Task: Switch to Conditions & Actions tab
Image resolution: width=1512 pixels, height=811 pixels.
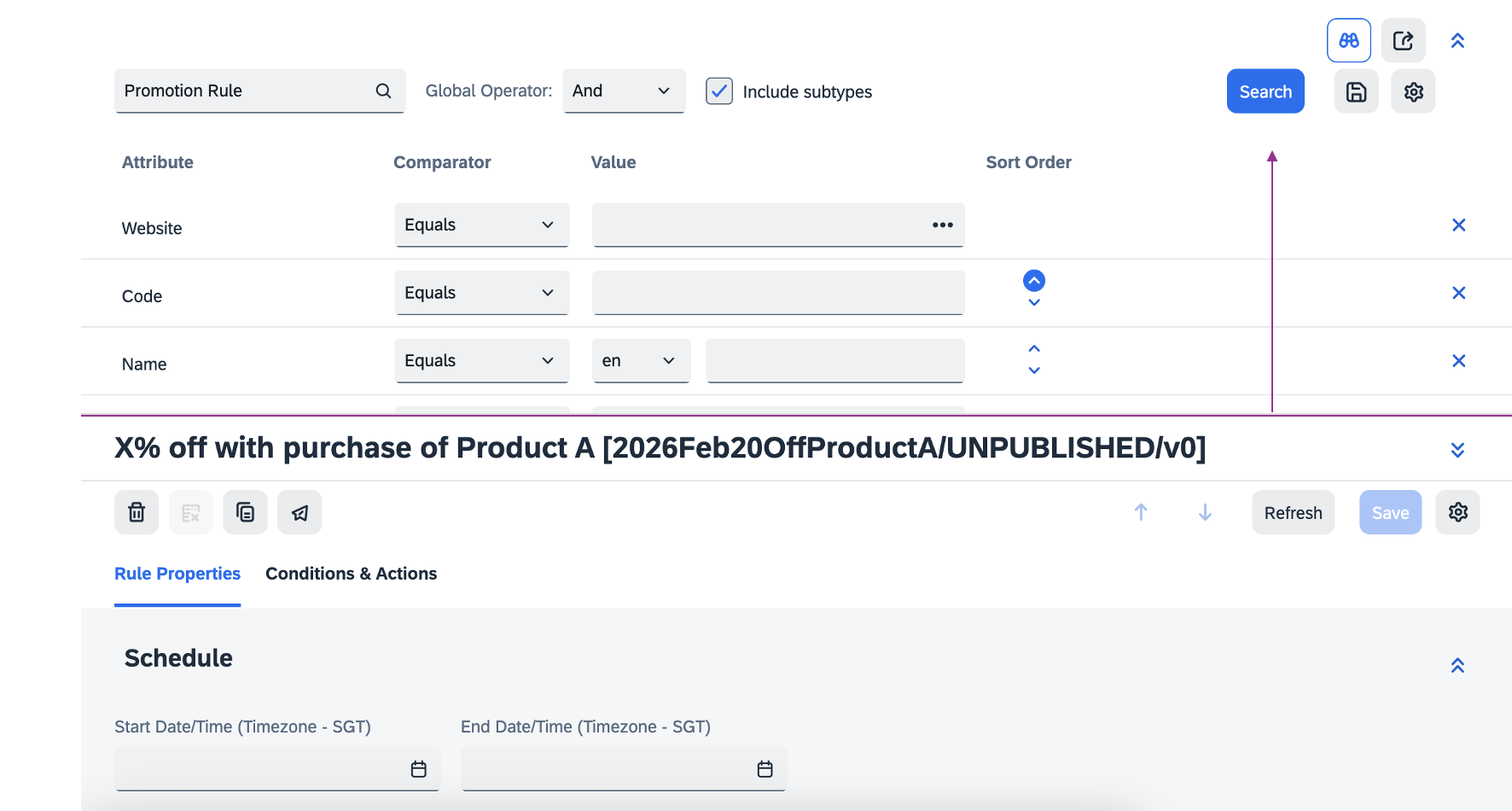Action: coord(351,574)
